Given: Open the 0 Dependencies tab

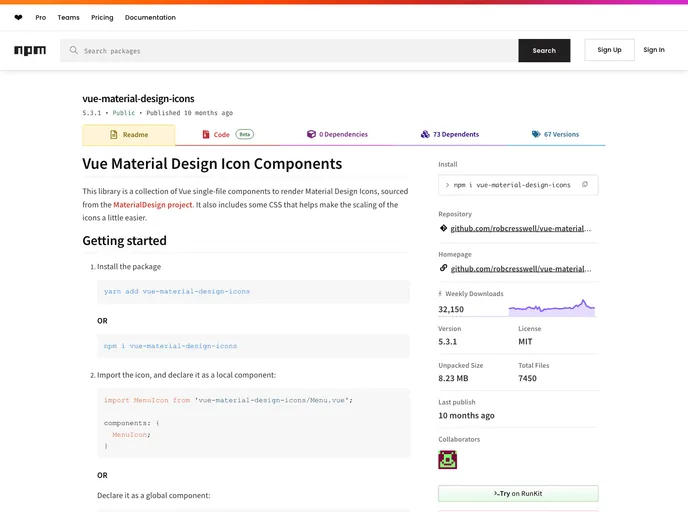Looking at the screenshot, I should (337, 134).
